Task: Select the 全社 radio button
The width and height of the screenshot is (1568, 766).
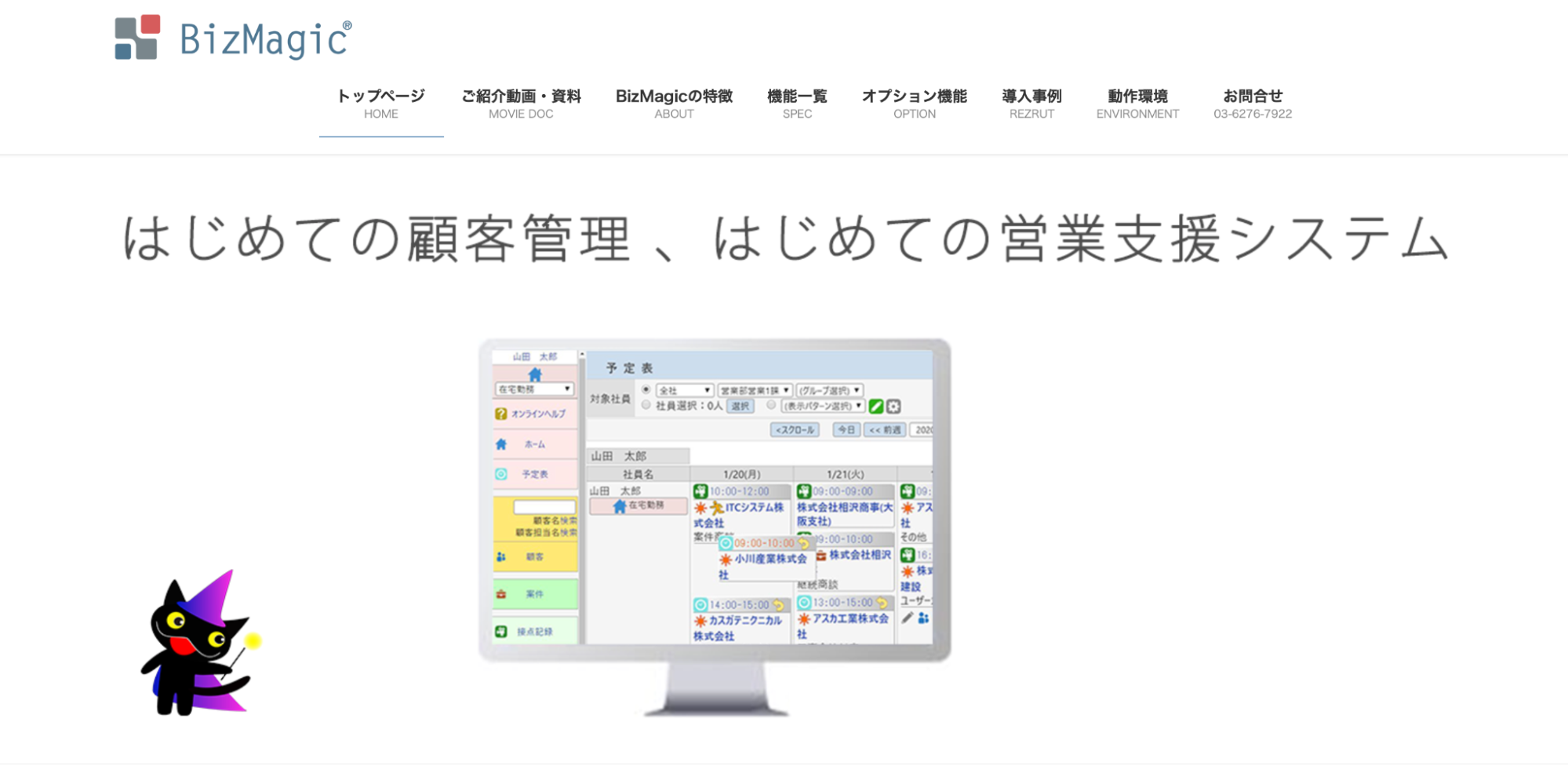Action: coord(646,389)
